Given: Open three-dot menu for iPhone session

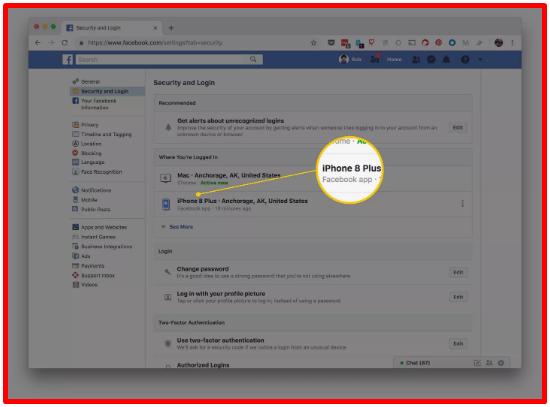Looking at the screenshot, I should coord(462,204).
